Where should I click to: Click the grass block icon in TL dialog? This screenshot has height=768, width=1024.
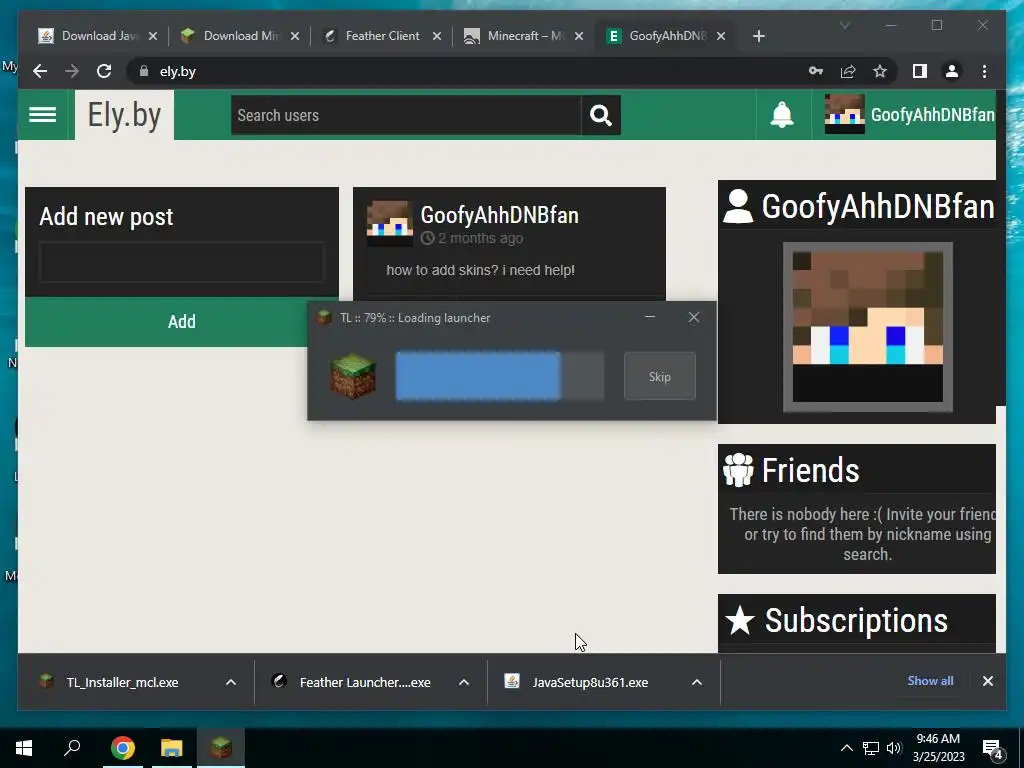353,376
